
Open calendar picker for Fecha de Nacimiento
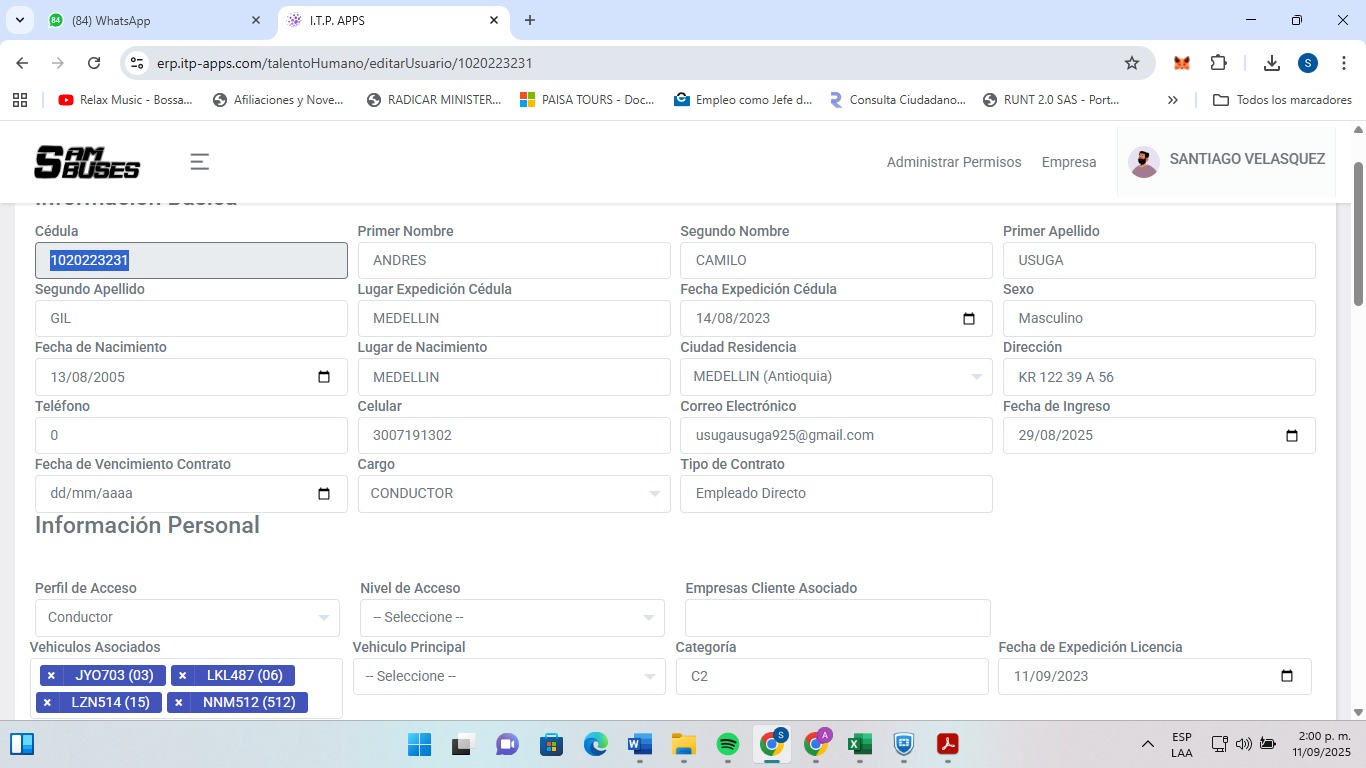point(323,377)
